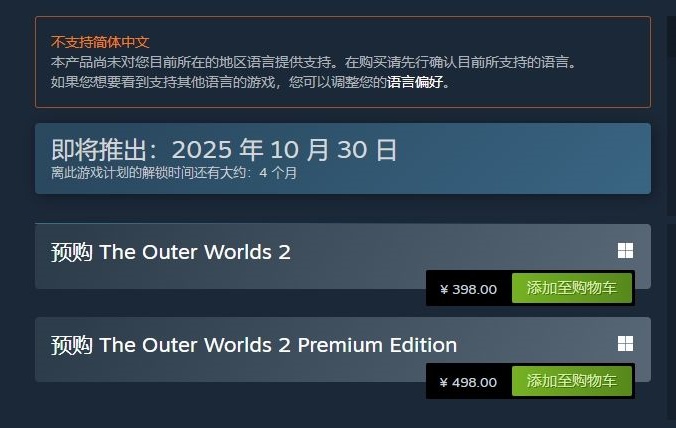
Task: Click the sentence starting with 如果您想要看到
Action: 250,82
